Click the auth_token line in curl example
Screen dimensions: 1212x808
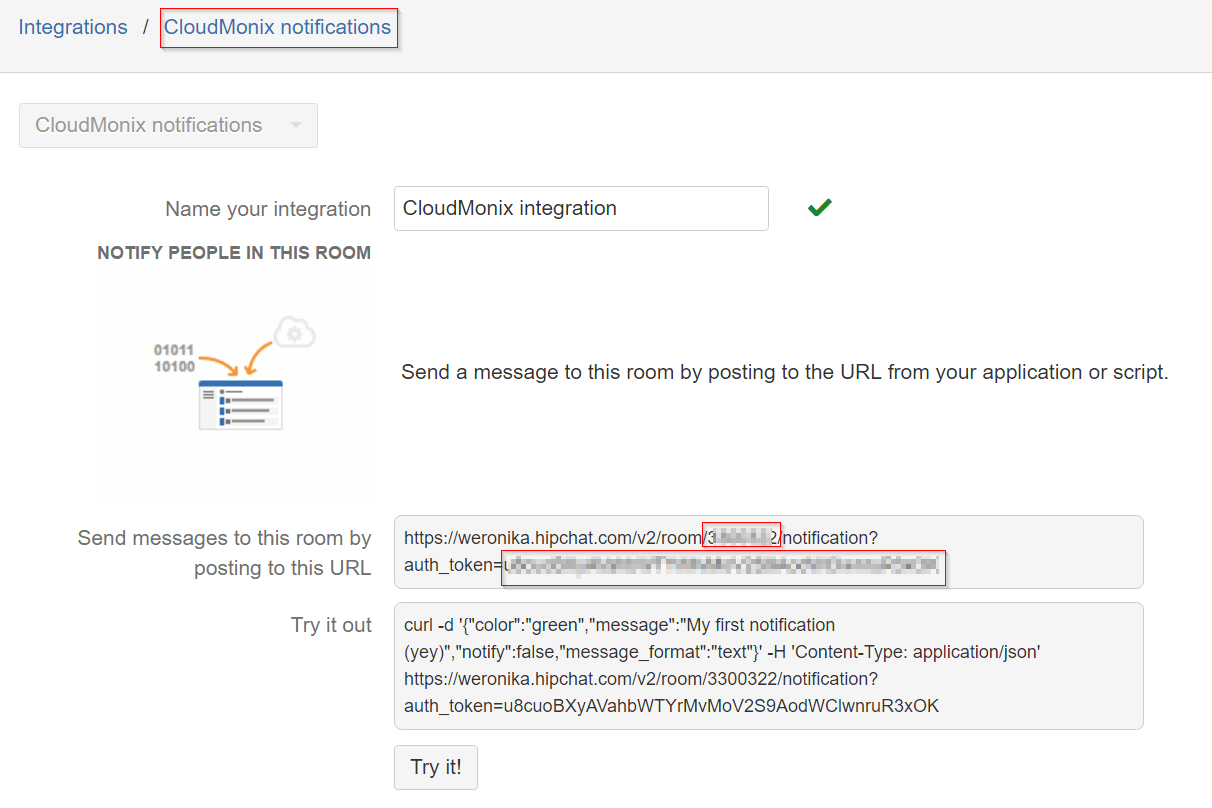[x=671, y=706]
